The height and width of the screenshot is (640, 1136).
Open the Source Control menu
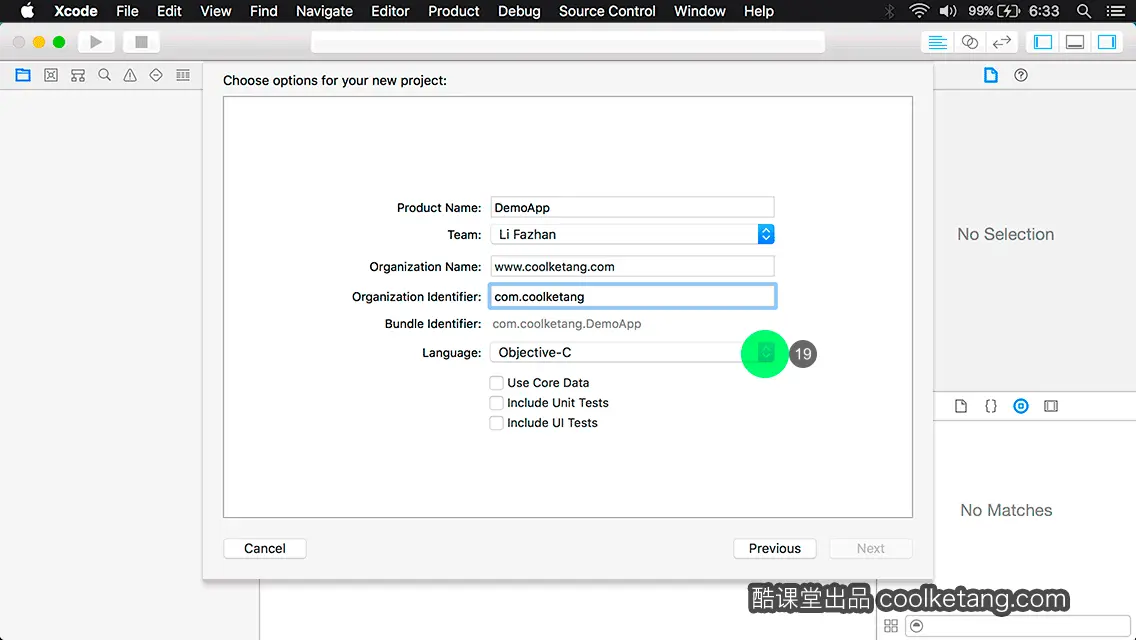(x=607, y=11)
